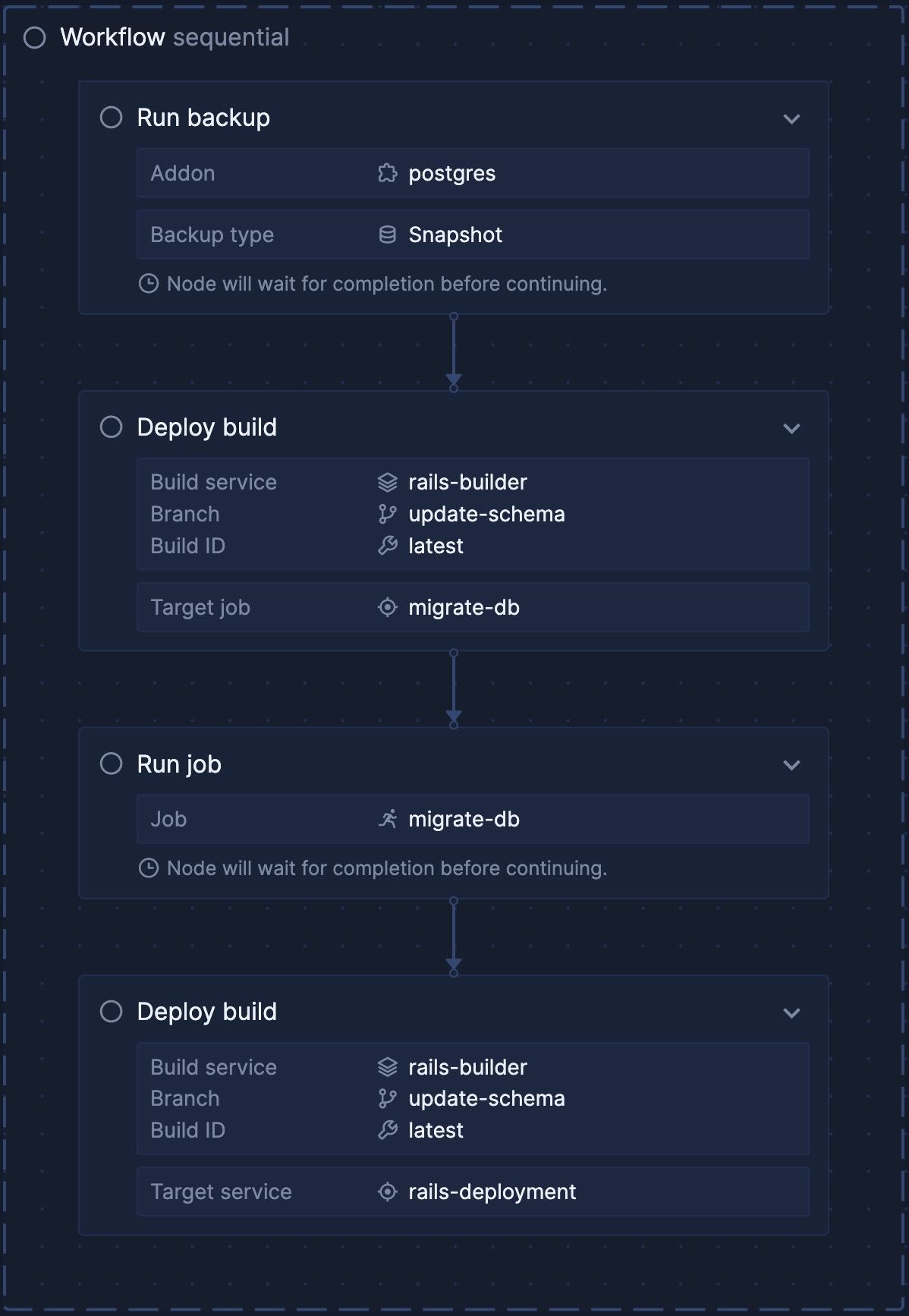Viewport: 909px width, 1316px height.
Task: Click the wrench icon beside latest Build ID
Action: click(x=387, y=546)
